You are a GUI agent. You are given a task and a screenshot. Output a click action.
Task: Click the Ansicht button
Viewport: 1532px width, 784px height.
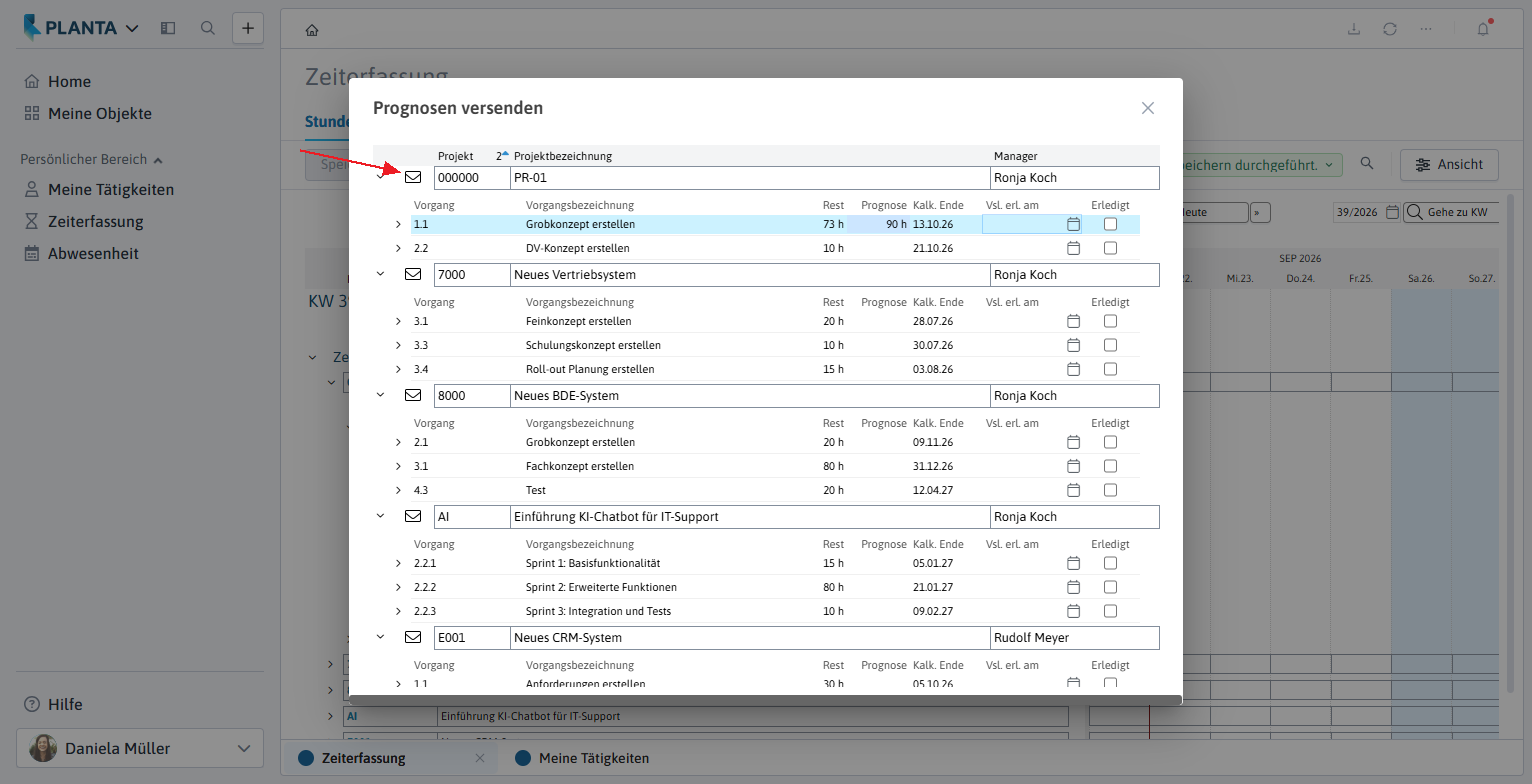[1449, 165]
